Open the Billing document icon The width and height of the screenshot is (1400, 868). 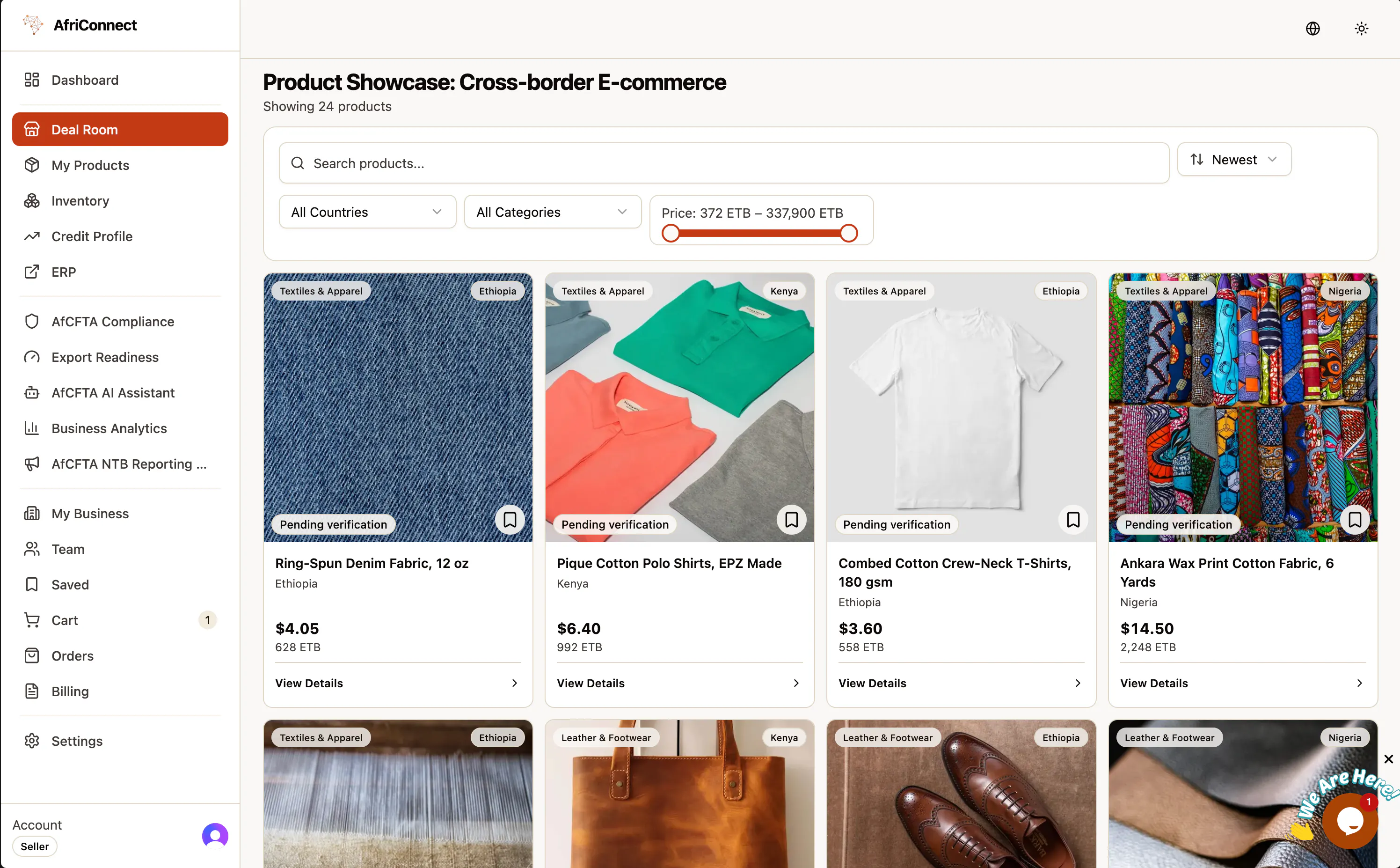31,691
